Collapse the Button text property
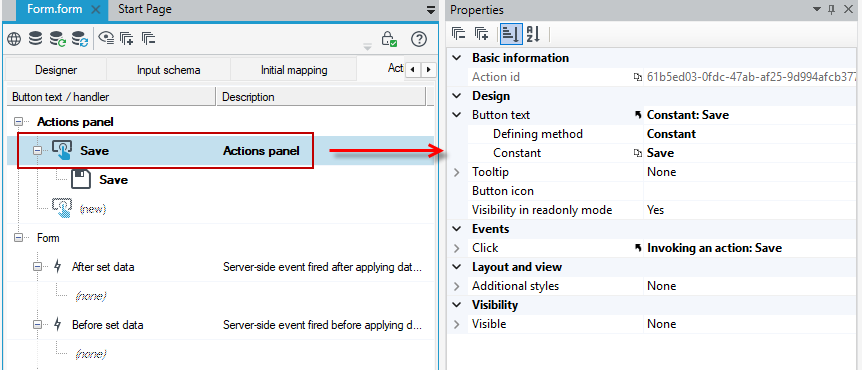 [x=456, y=115]
